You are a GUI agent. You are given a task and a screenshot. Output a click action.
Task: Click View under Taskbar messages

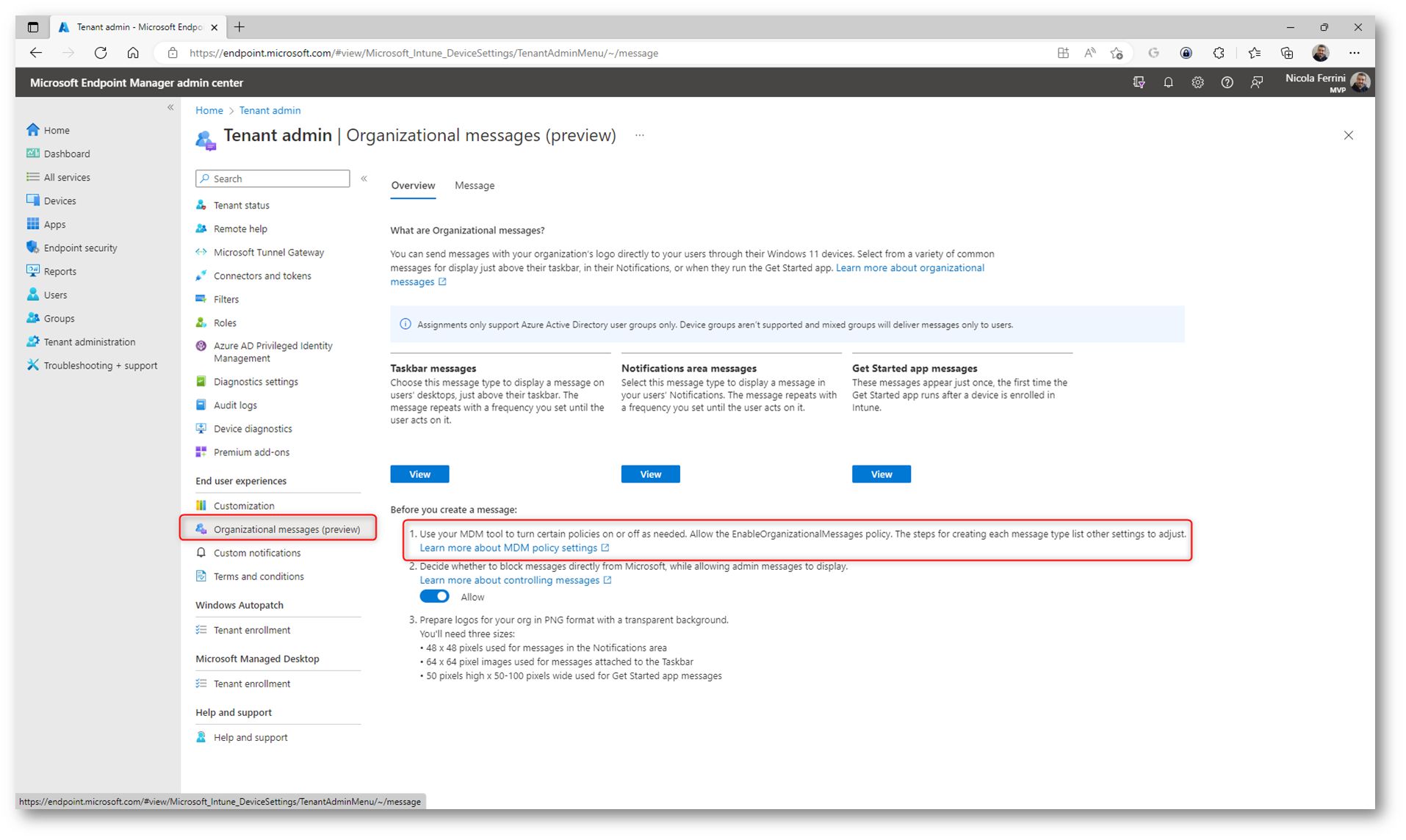coord(419,474)
